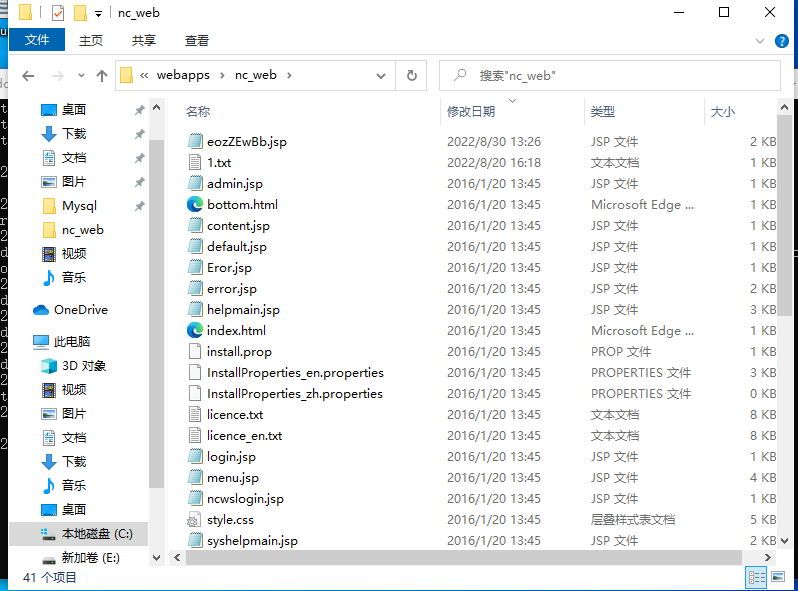This screenshot has width=798, height=591.
Task: Click the search nc_web input box
Action: pyautogui.click(x=610, y=75)
